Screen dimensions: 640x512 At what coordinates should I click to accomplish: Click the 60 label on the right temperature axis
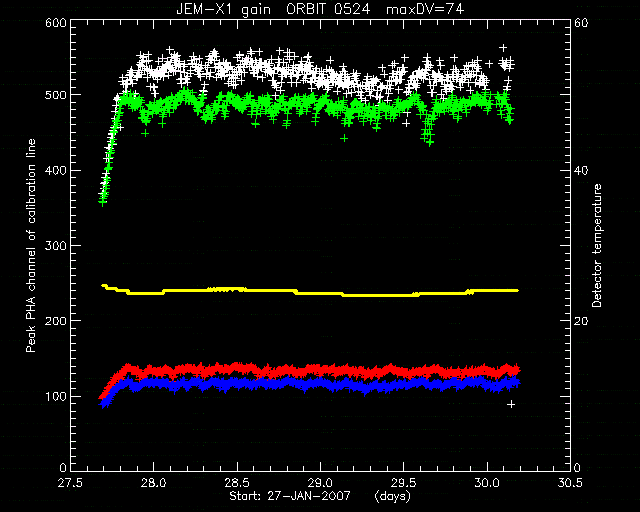click(x=581, y=23)
